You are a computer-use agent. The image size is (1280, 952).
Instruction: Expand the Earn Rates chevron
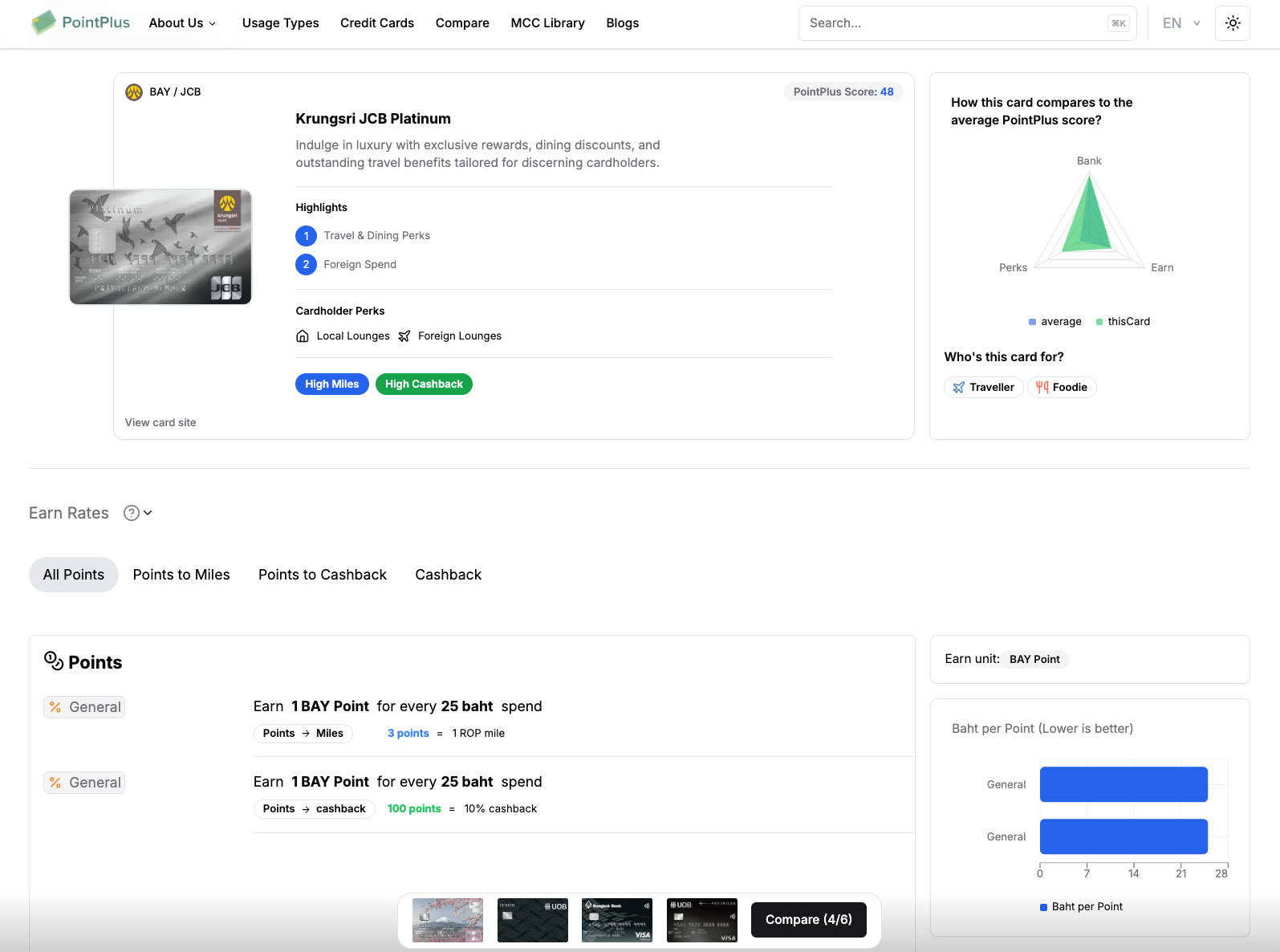[x=148, y=513]
